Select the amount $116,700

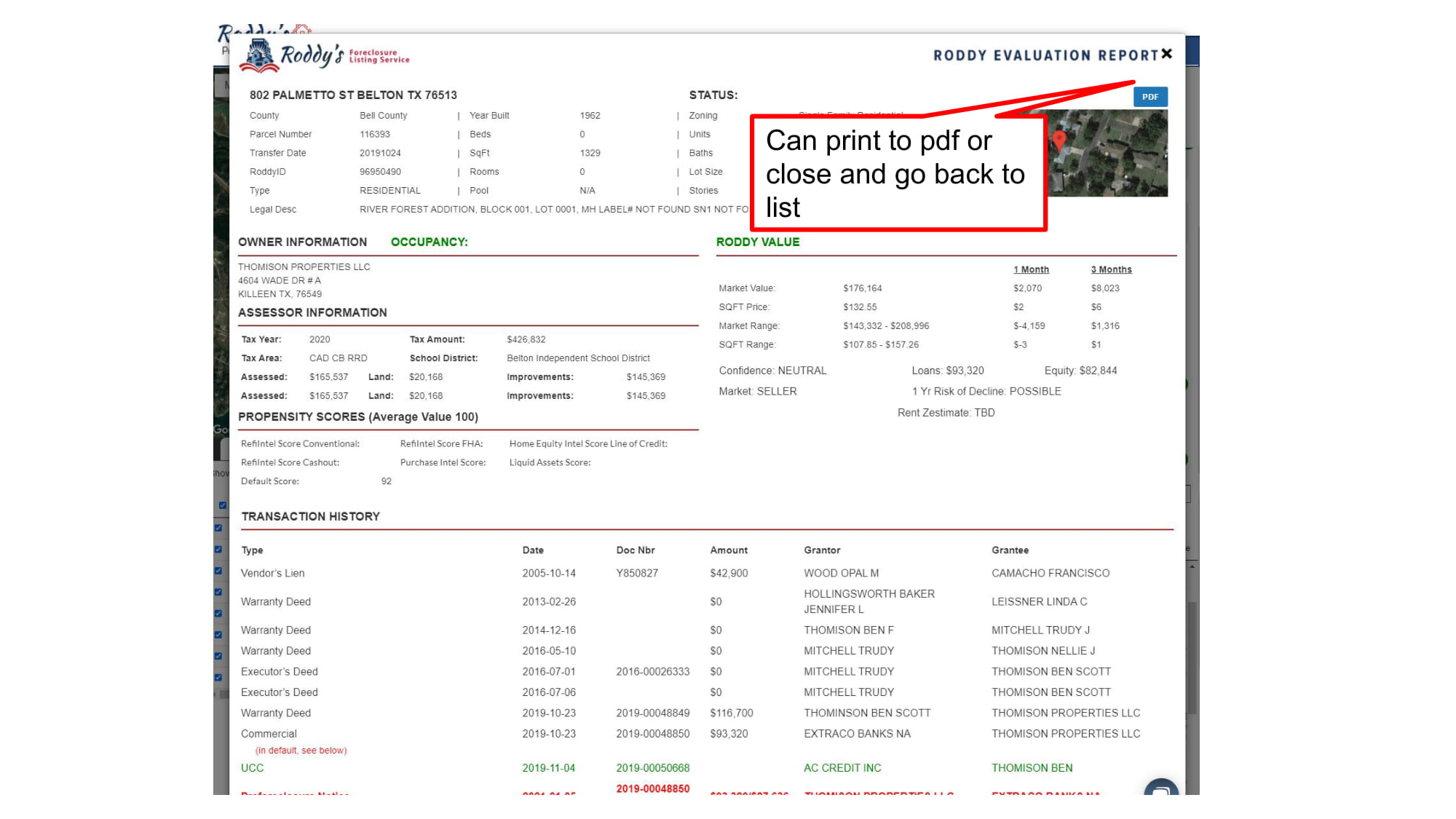pos(732,714)
